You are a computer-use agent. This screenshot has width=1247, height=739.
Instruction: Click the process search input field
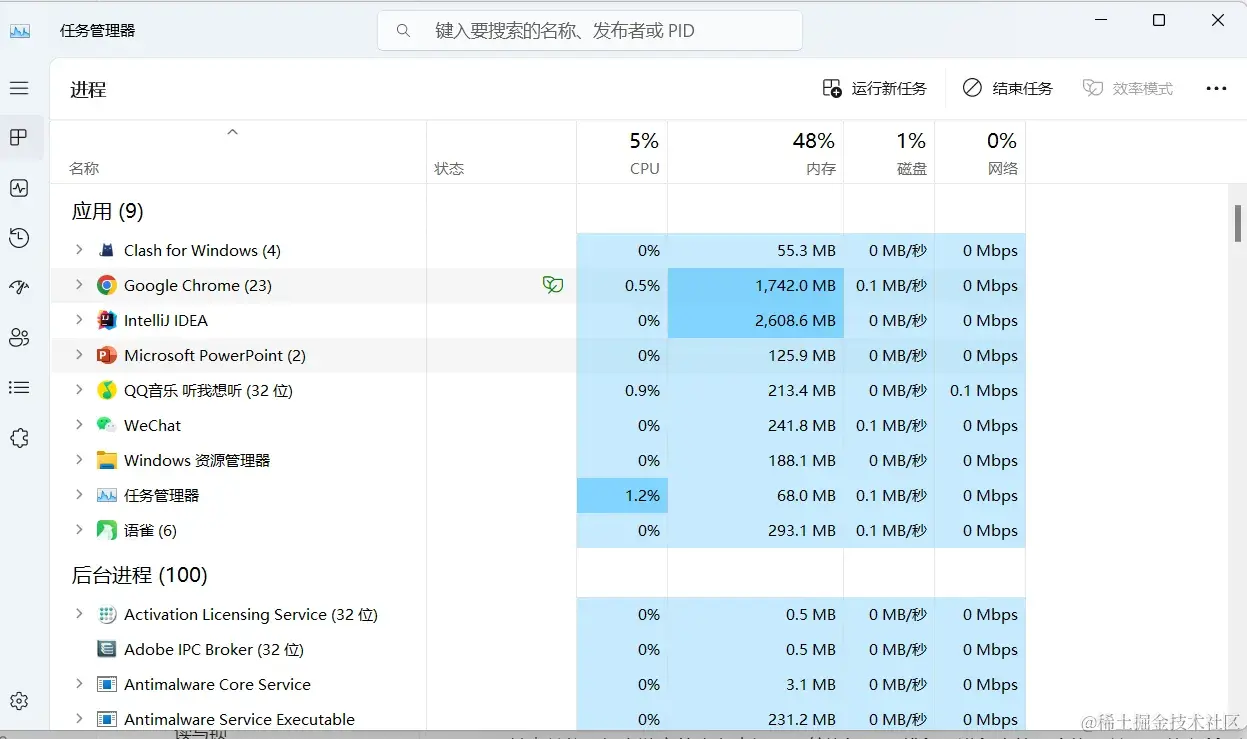click(x=590, y=31)
